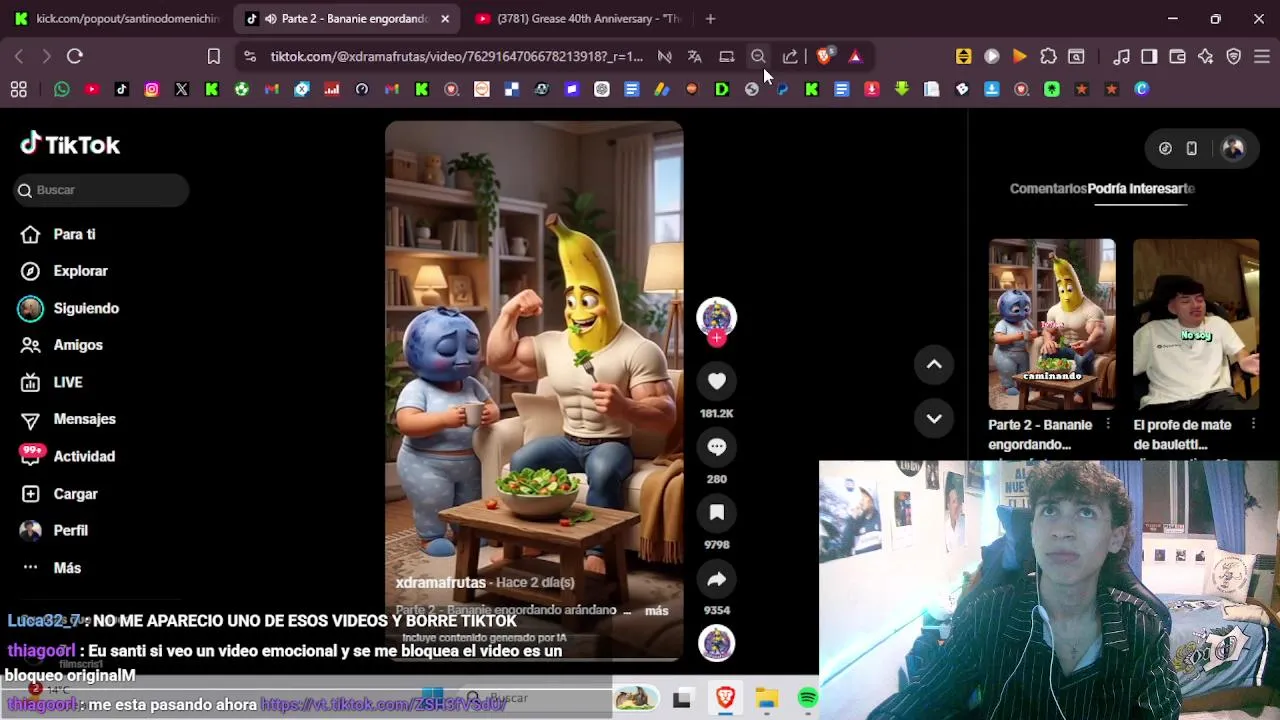
Task: Like the video with the heart icon
Action: [716, 381]
